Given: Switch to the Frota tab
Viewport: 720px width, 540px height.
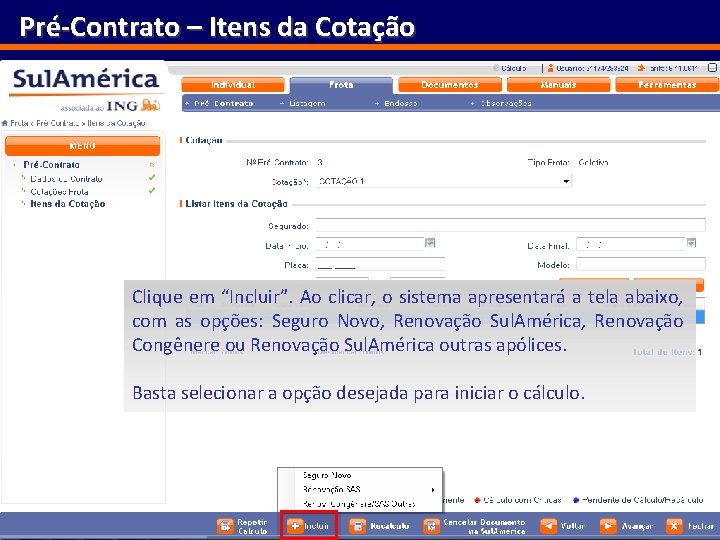Looking at the screenshot, I should pyautogui.click(x=341, y=85).
